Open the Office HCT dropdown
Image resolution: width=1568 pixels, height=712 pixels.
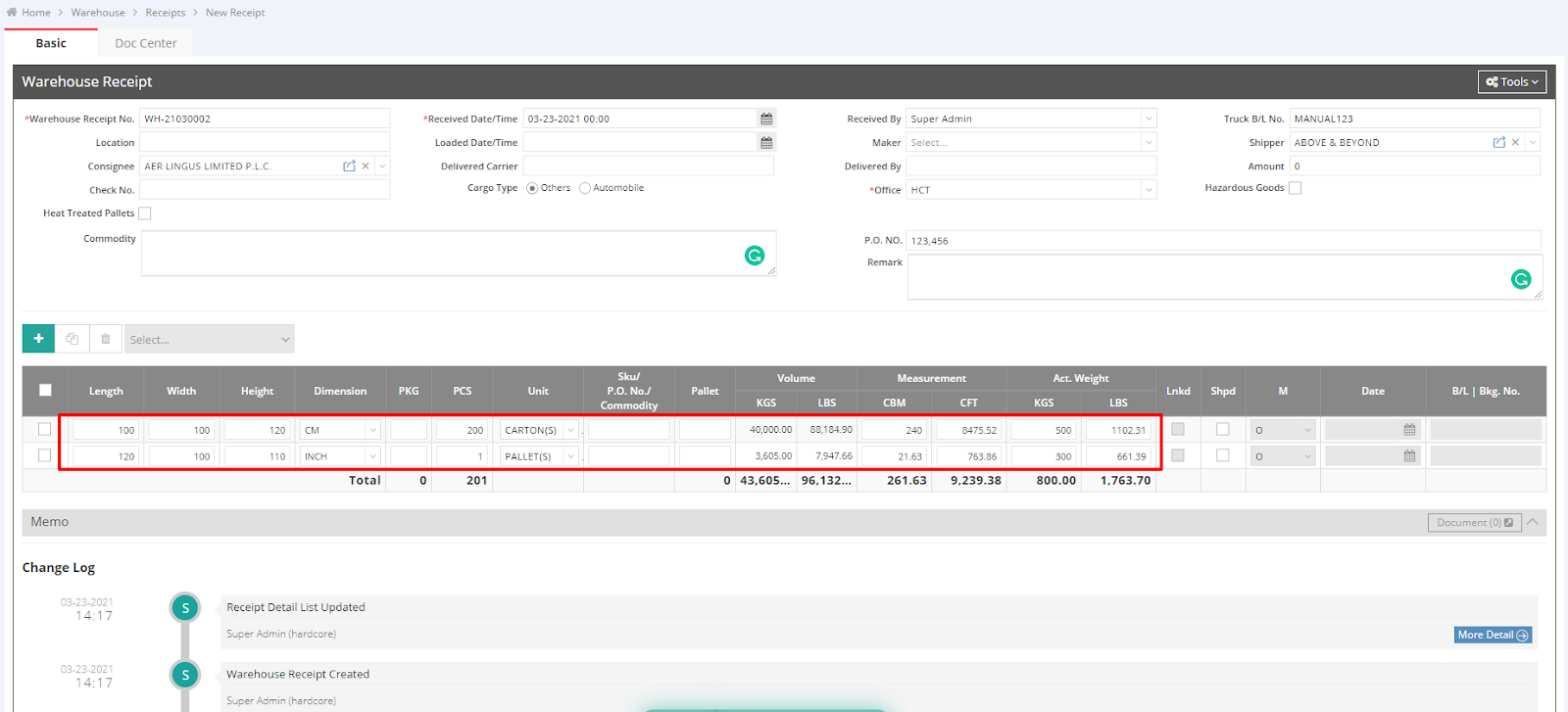tap(1148, 190)
